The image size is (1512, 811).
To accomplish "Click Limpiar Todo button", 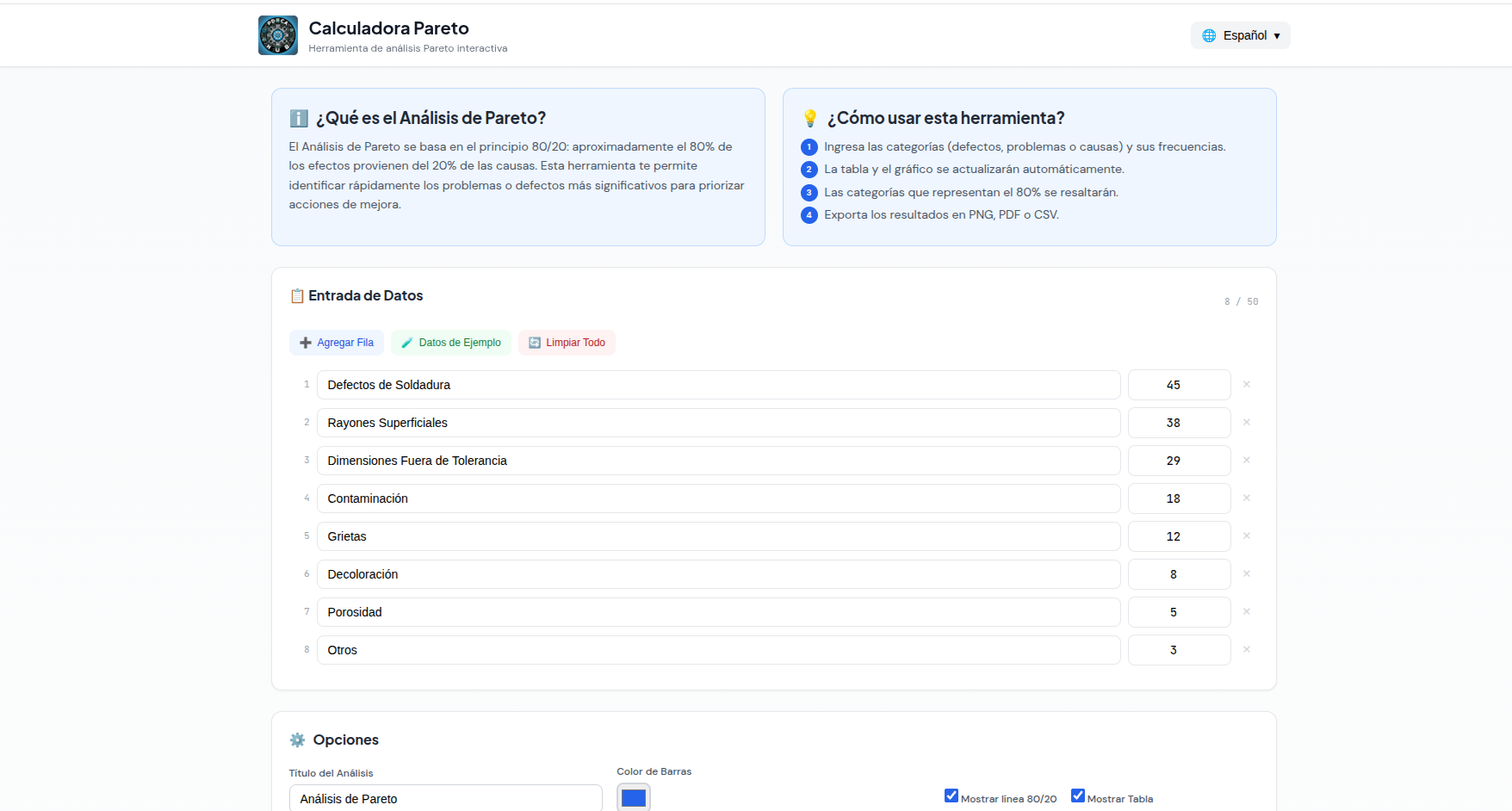I will tap(567, 343).
